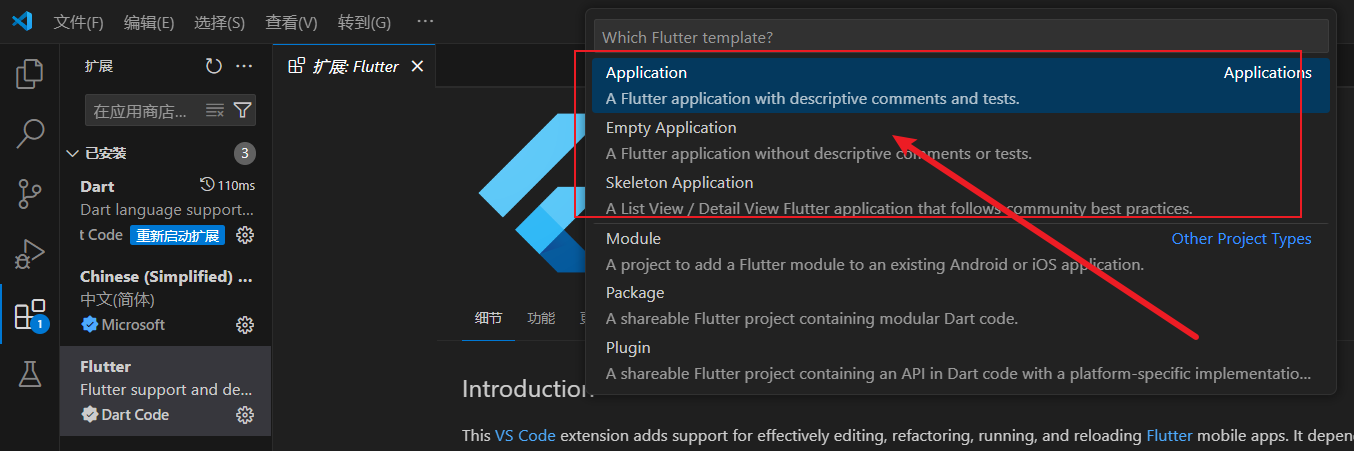Image resolution: width=1354 pixels, height=451 pixels.
Task: Collapse the 已安装 extensions section
Action: point(72,153)
